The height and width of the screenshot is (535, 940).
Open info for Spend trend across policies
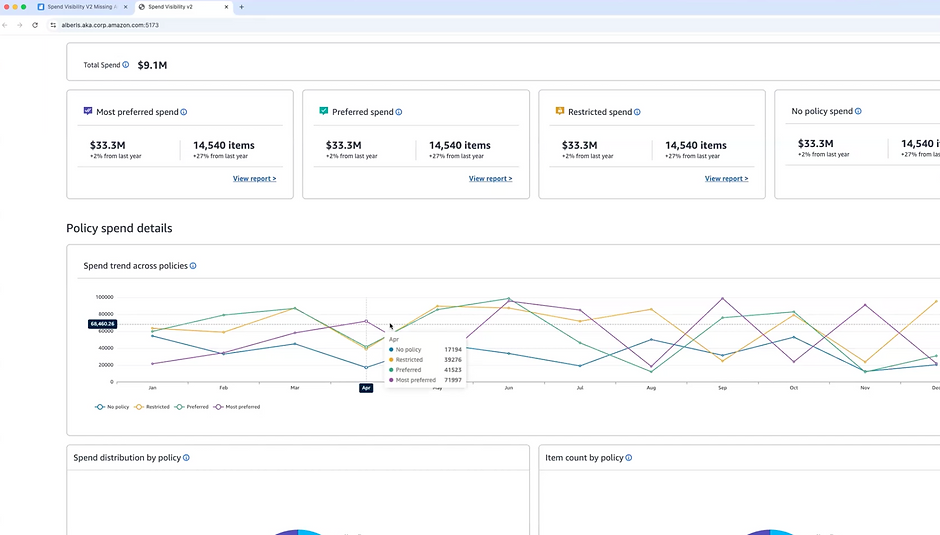coord(193,266)
